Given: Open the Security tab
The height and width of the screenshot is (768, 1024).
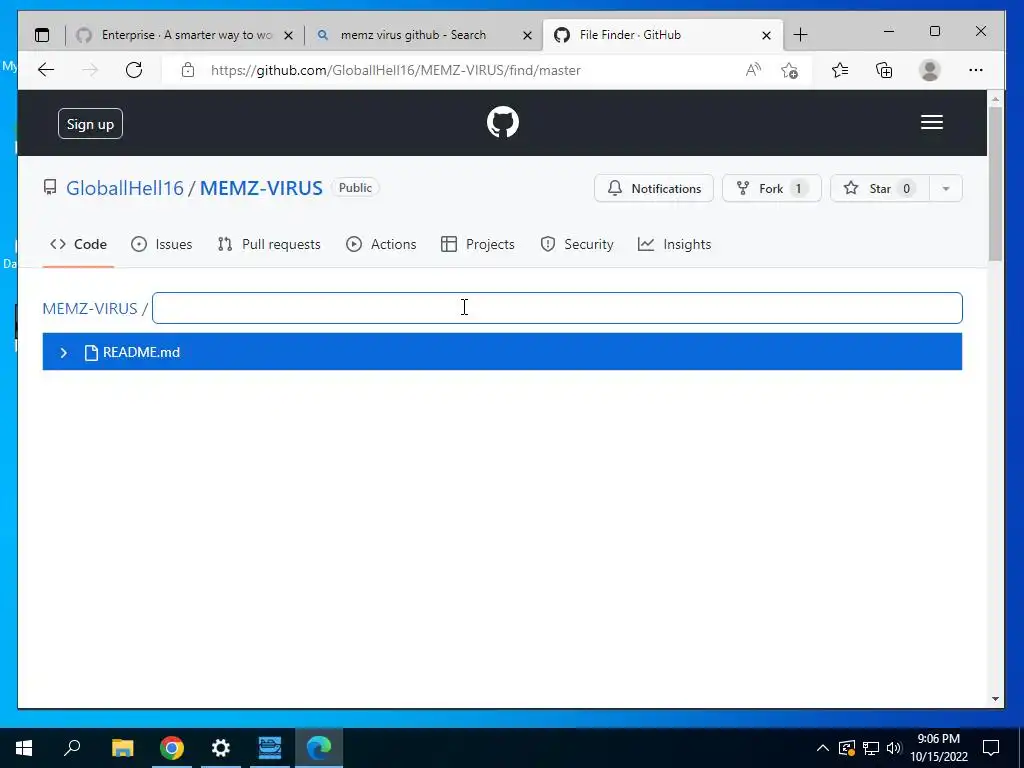Looking at the screenshot, I should (x=577, y=244).
